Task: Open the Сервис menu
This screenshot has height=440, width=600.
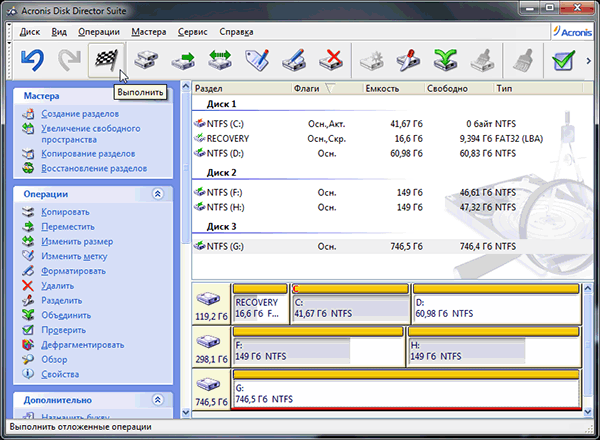Action: 192,32
